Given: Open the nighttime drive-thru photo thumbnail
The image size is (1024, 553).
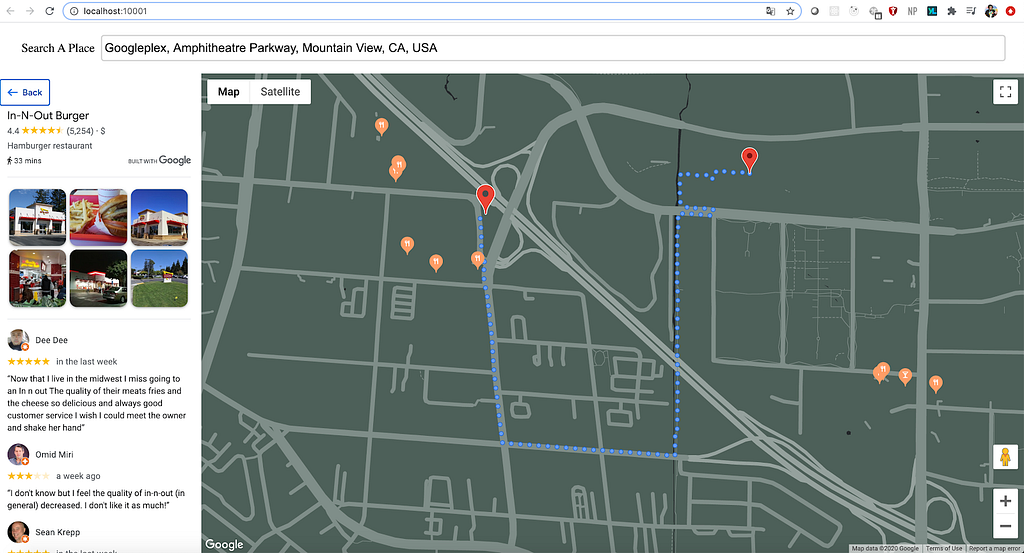Looking at the screenshot, I should coord(98,278).
